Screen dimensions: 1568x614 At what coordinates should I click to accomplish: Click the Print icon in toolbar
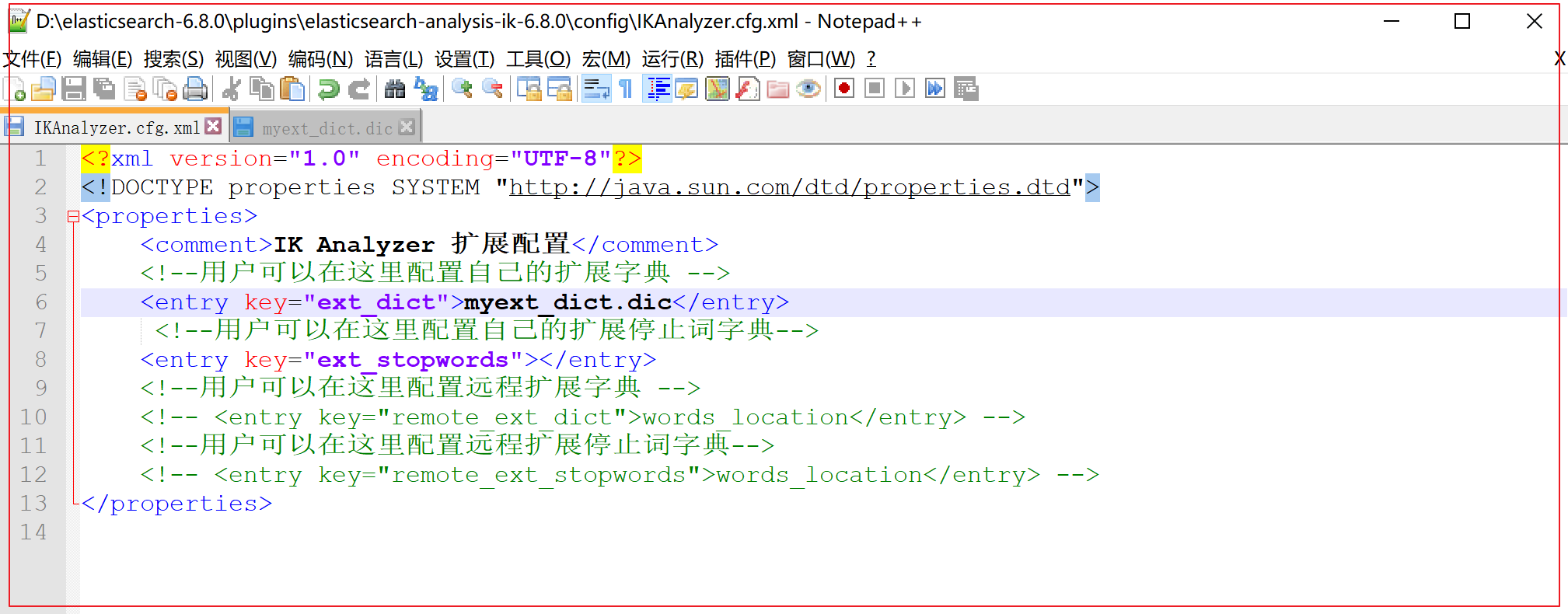(x=195, y=89)
